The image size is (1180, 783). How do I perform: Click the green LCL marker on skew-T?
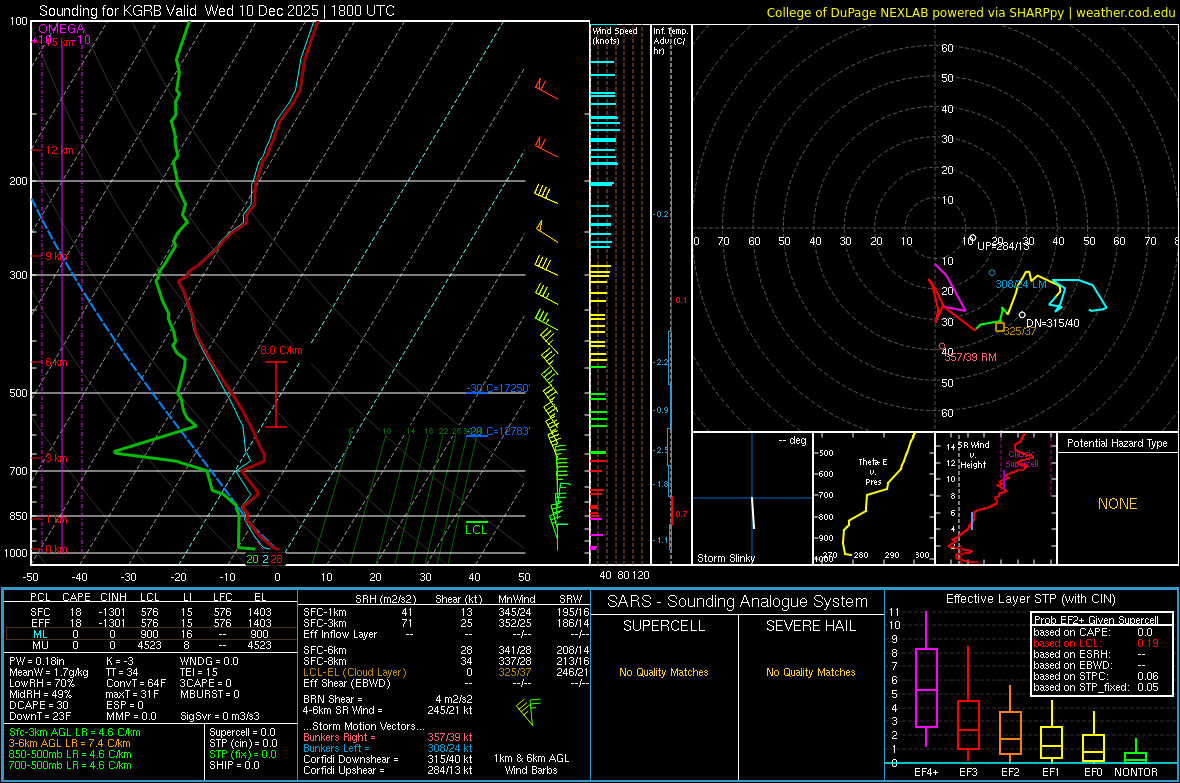[x=476, y=529]
